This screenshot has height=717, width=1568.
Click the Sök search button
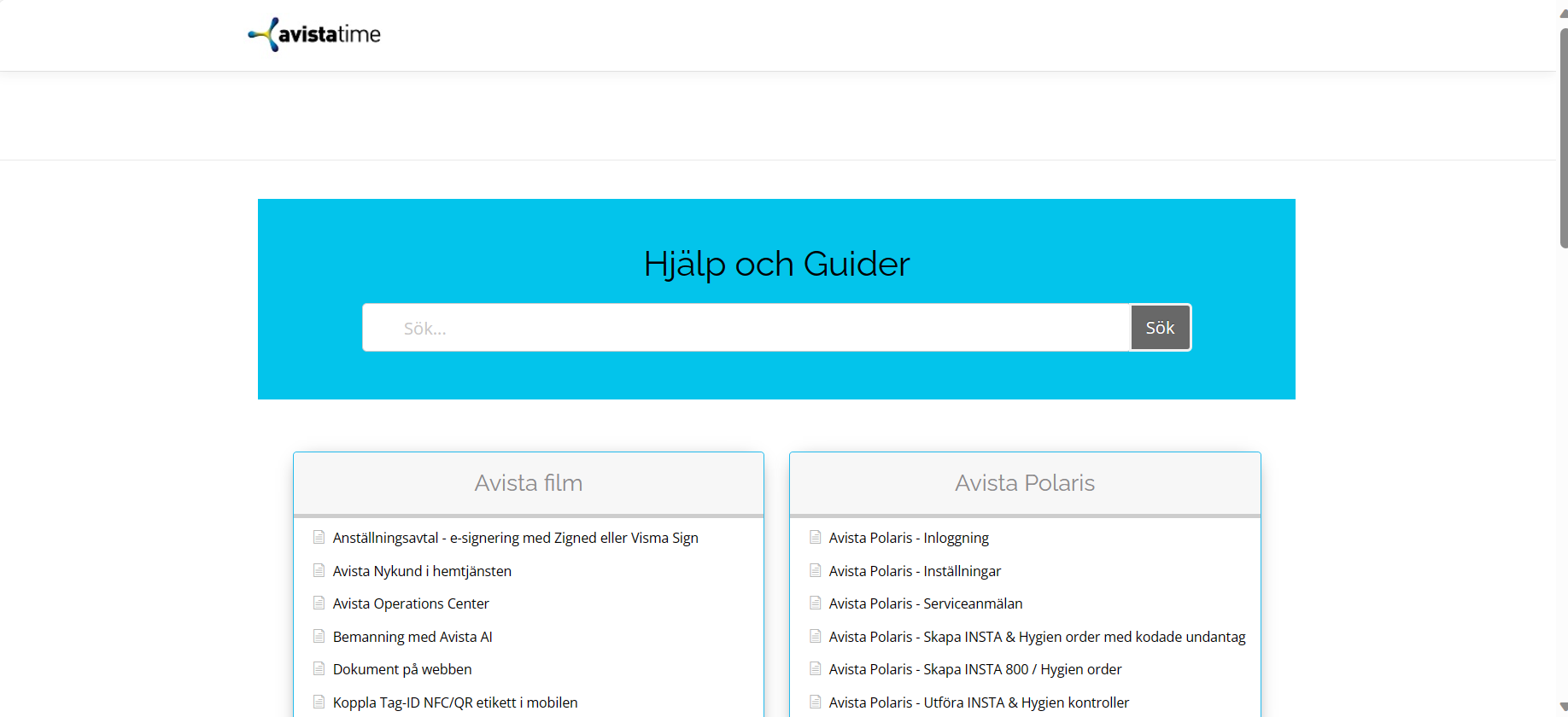click(x=1160, y=328)
